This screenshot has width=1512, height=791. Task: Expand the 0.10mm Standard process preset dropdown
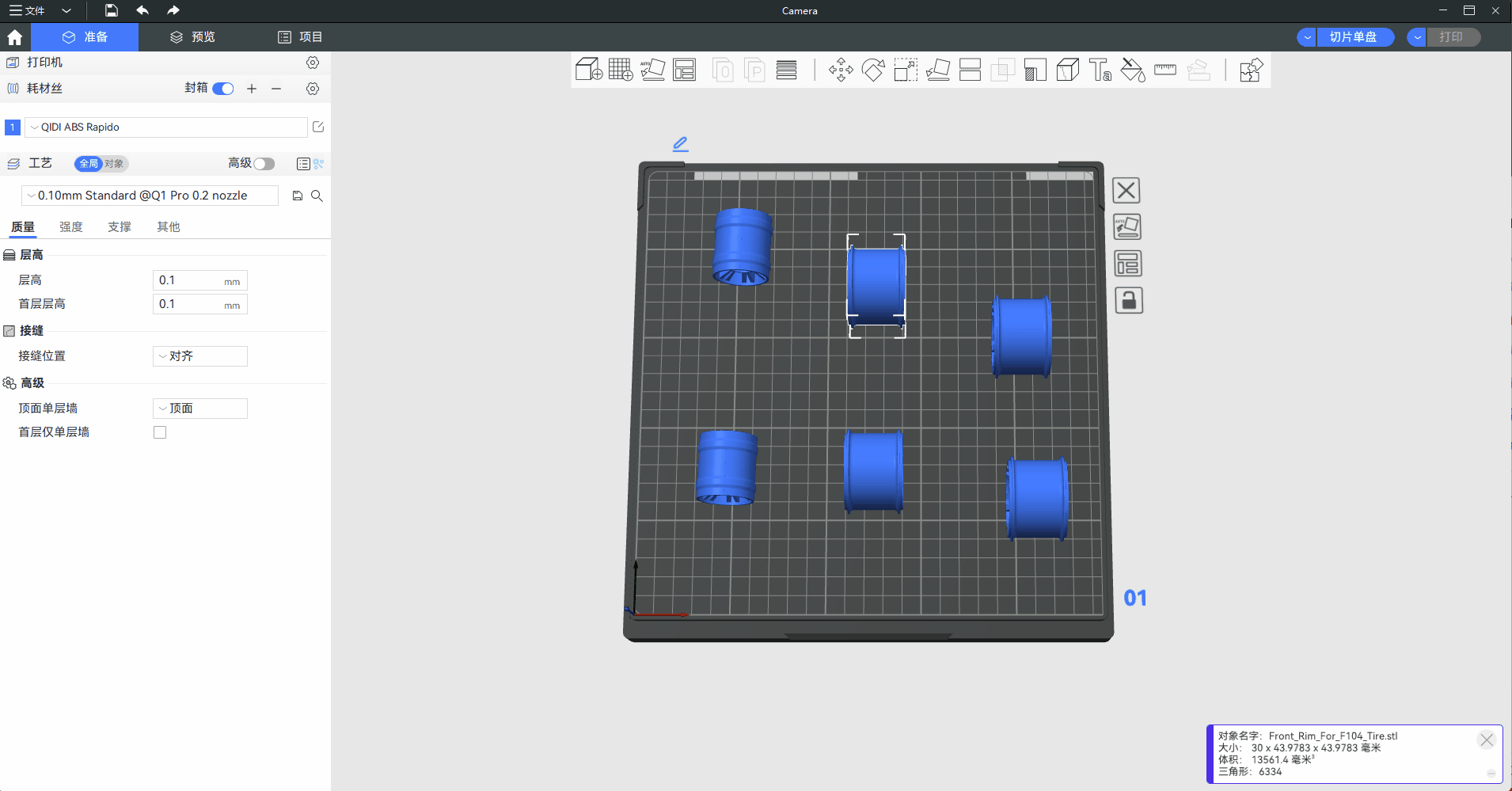pos(150,196)
